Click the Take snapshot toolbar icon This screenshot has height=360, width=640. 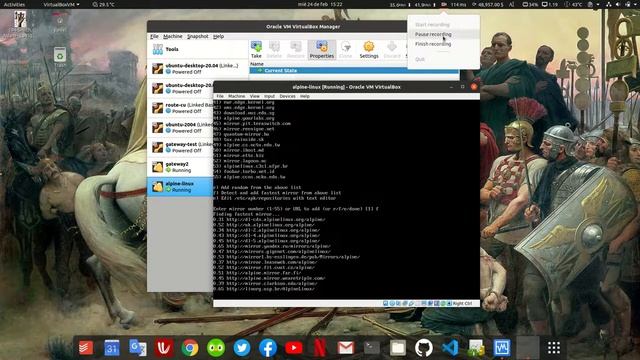(256, 49)
